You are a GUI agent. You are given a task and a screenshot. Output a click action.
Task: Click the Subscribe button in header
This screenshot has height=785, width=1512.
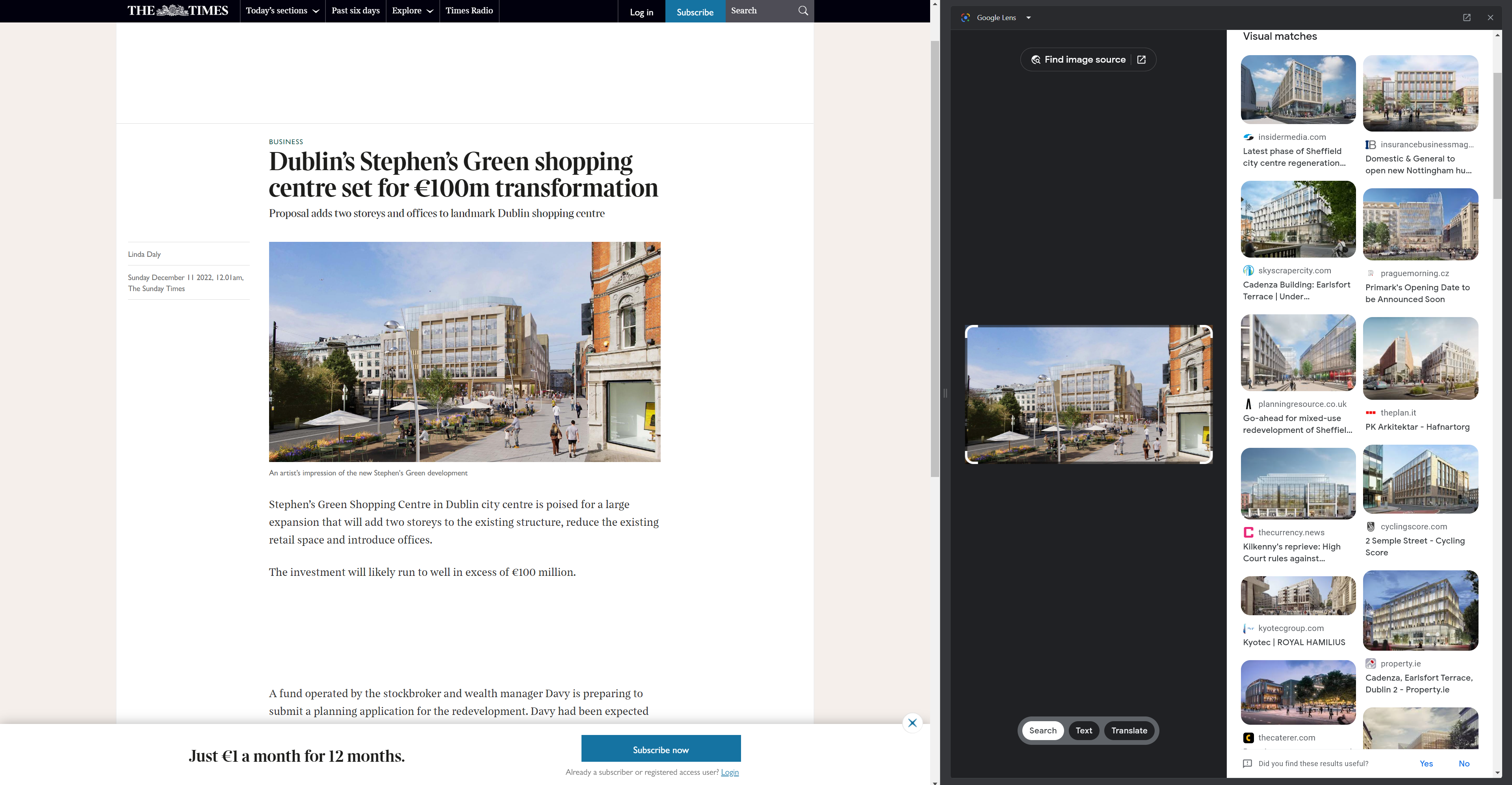[x=695, y=11]
